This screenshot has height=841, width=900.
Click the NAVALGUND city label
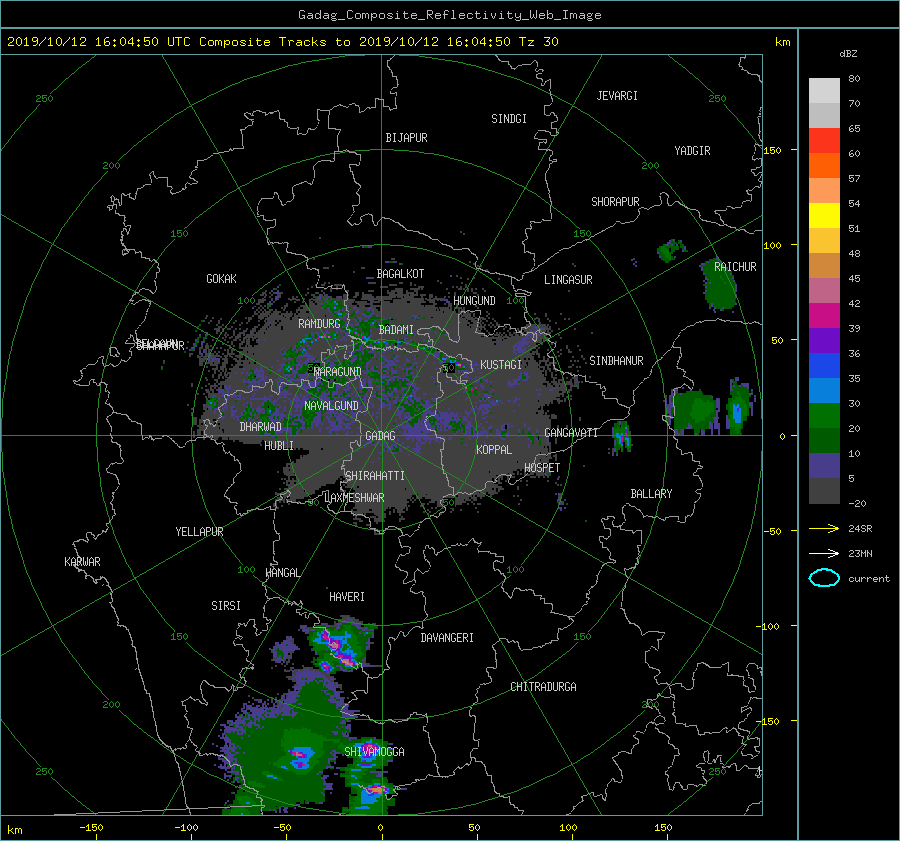(331, 406)
